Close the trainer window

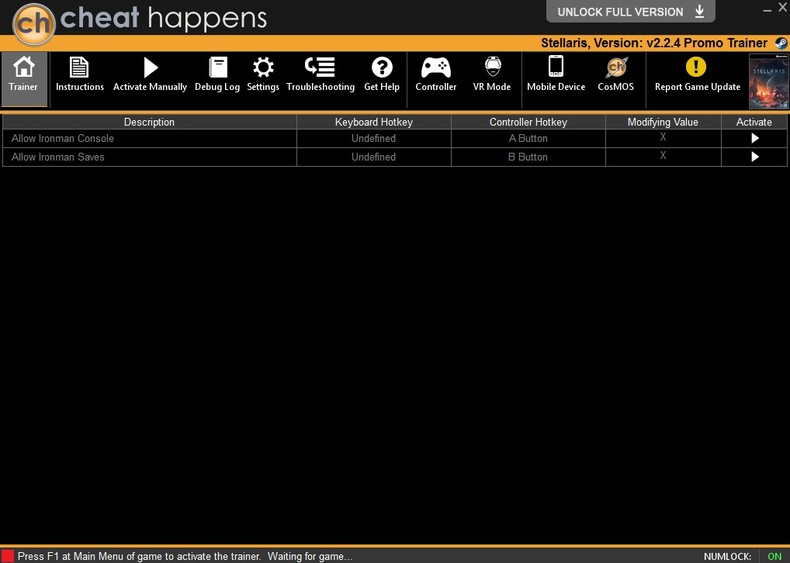coord(782,7)
